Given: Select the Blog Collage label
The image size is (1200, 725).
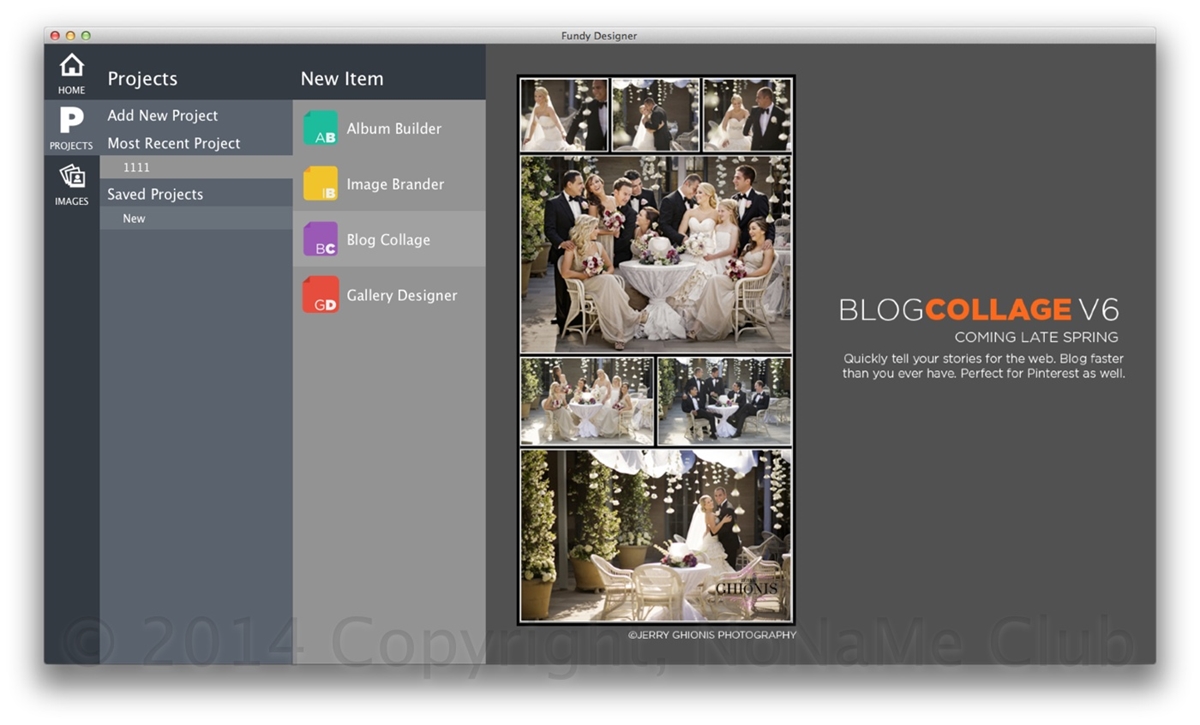Looking at the screenshot, I should click(388, 240).
